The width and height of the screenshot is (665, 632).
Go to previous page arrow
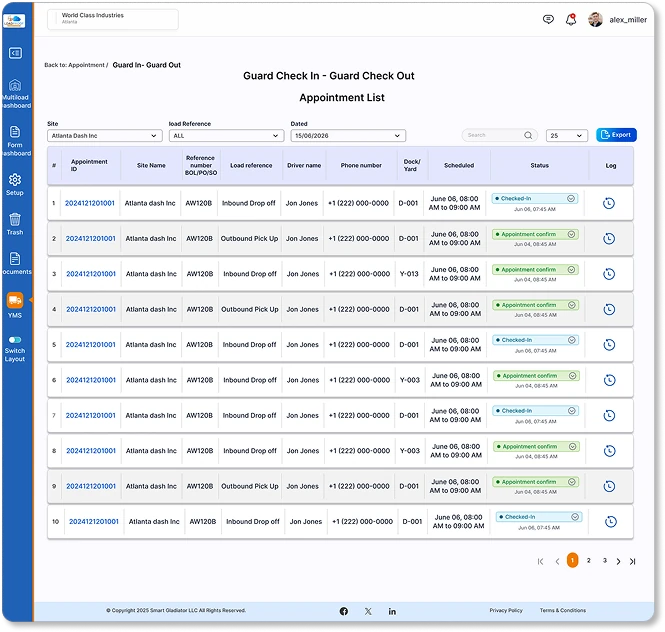[557, 562]
